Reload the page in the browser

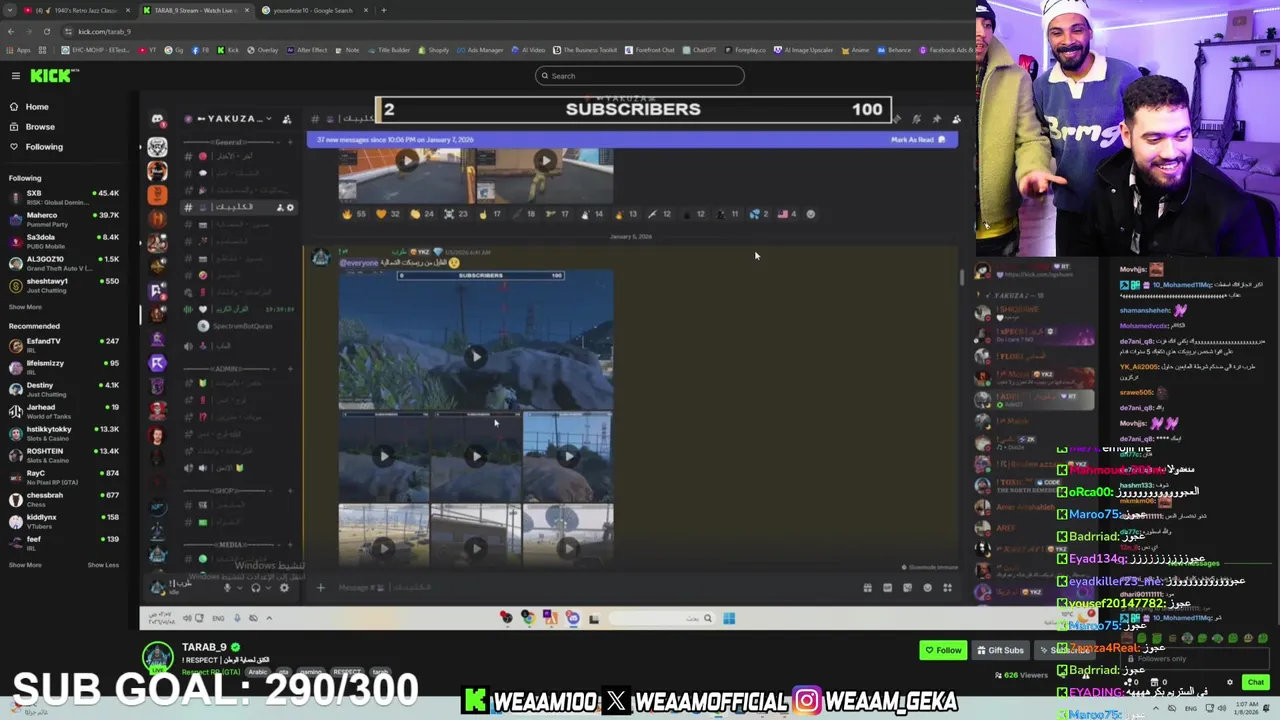pos(47,31)
